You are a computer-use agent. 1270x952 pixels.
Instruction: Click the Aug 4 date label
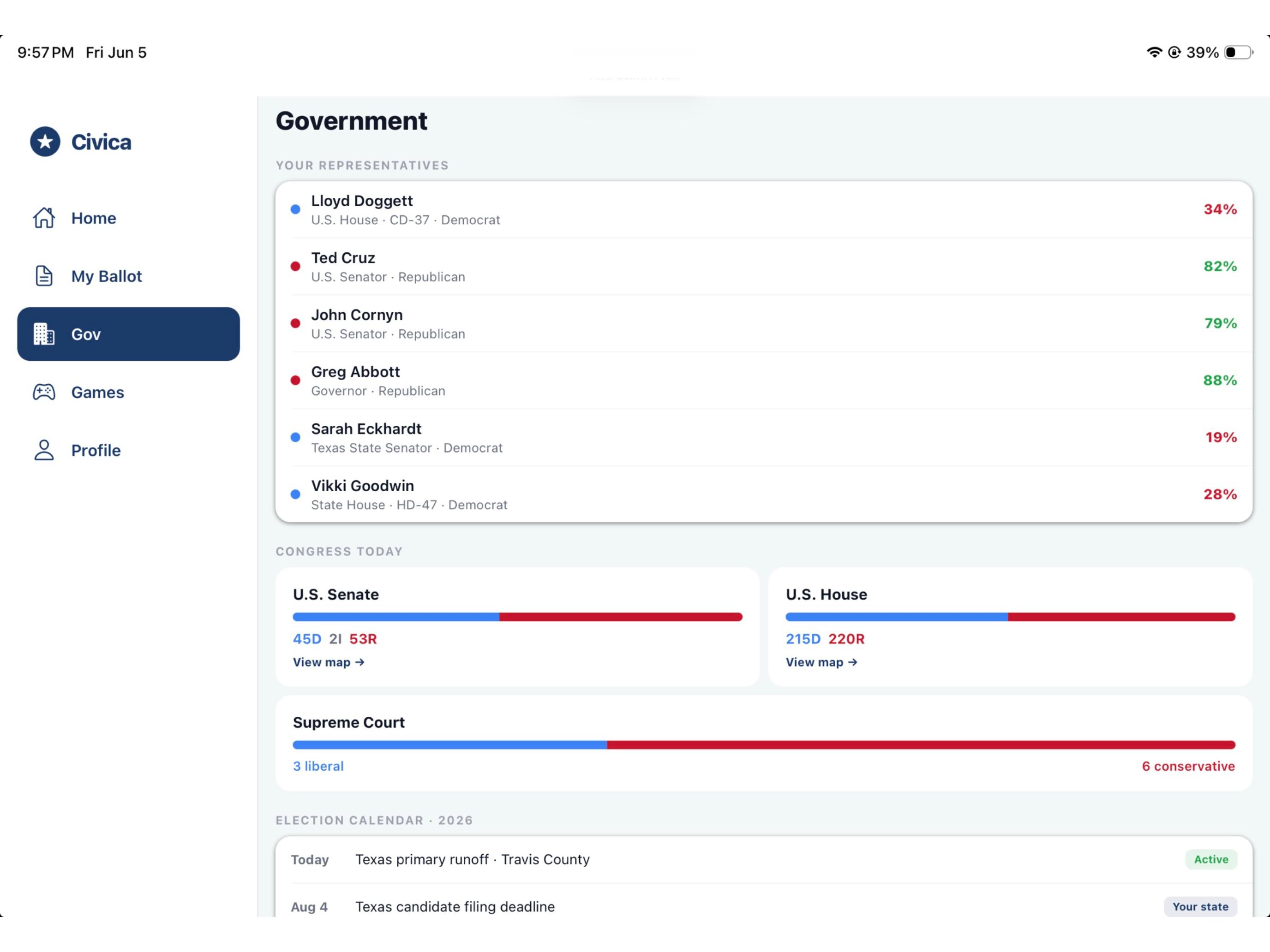pyautogui.click(x=309, y=907)
